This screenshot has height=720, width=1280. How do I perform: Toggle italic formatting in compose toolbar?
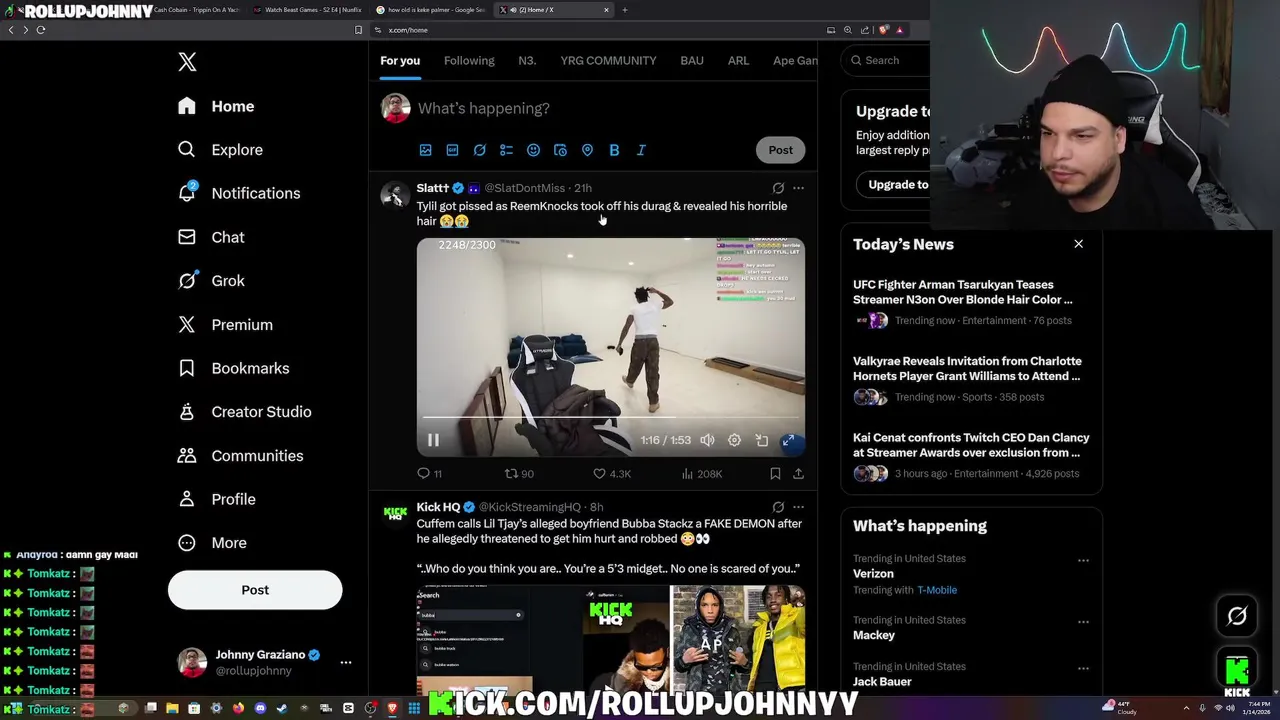(641, 150)
